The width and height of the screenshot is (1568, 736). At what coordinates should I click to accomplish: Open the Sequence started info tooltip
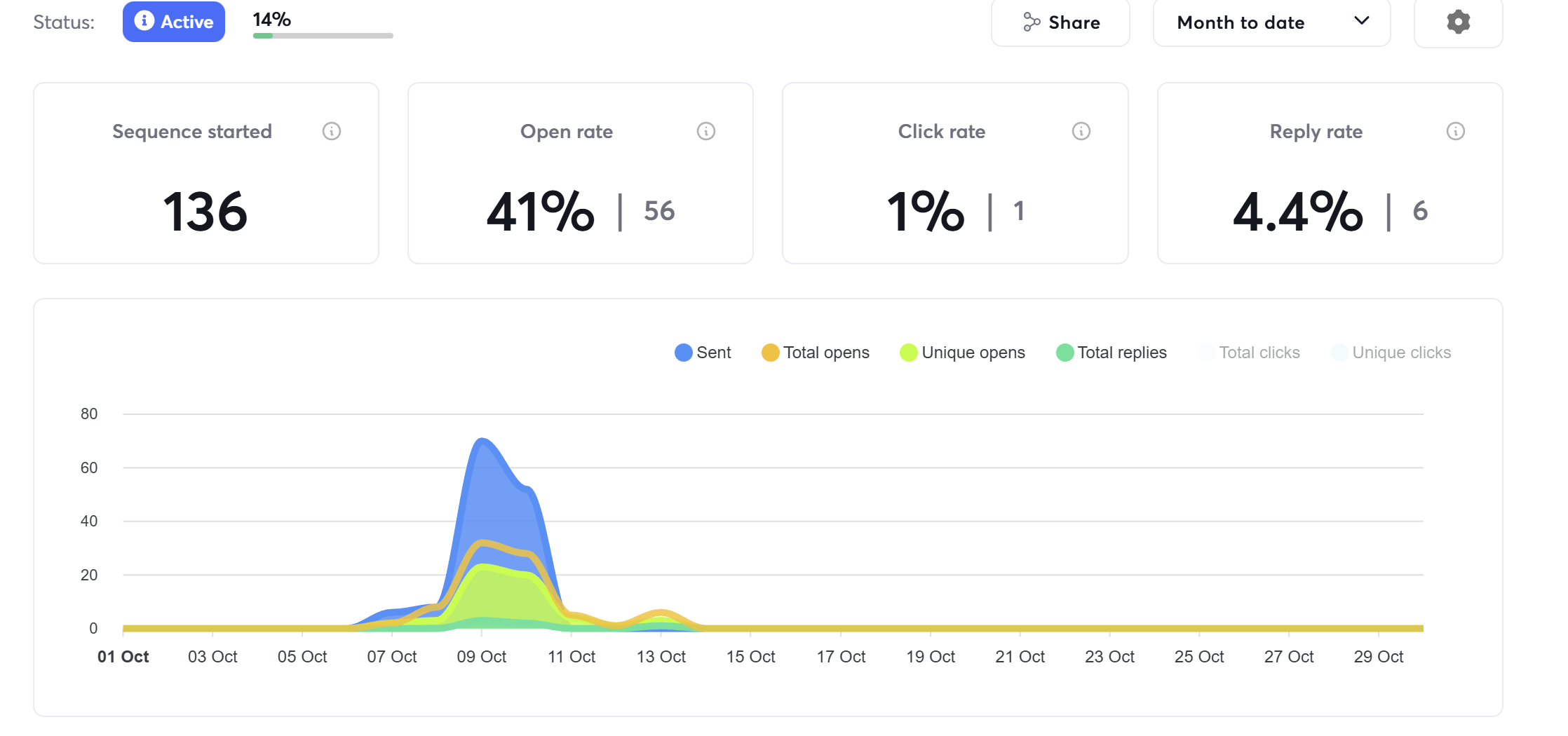click(332, 131)
